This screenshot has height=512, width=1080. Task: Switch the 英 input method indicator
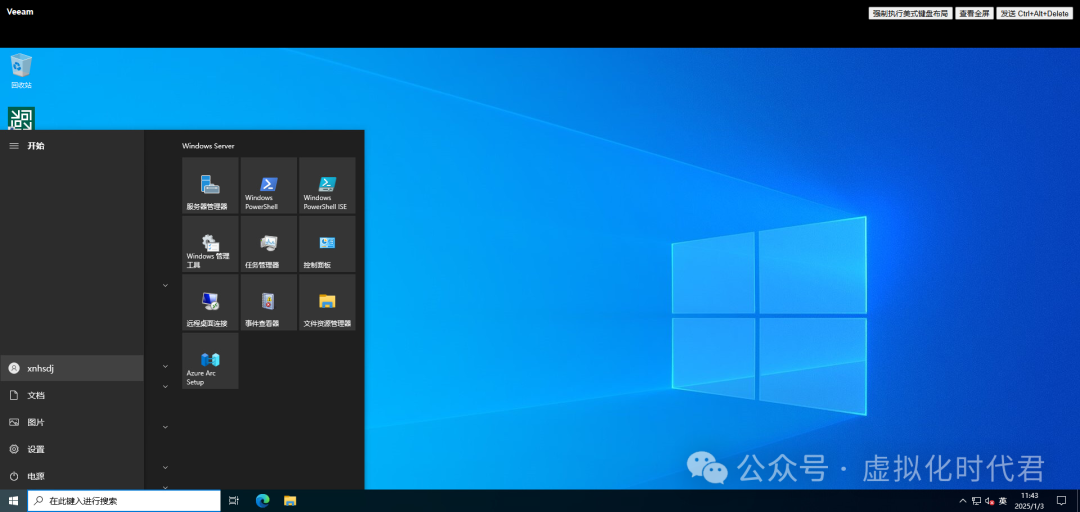pos(1003,501)
